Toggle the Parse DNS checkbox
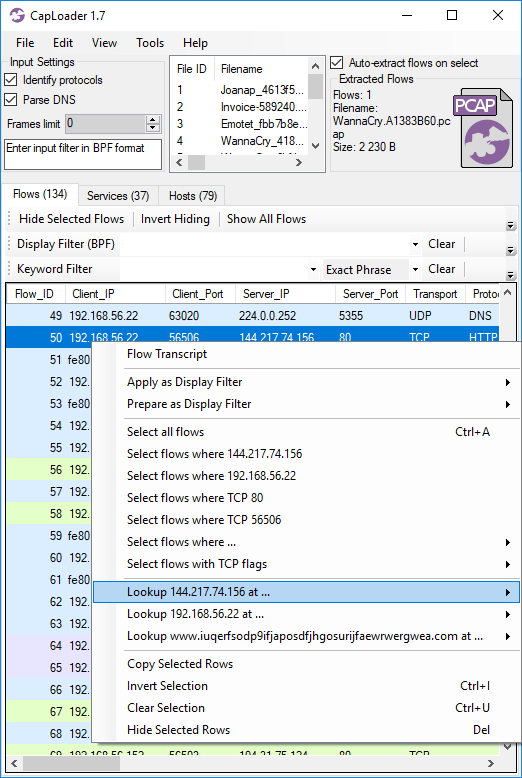Screen dimensions: 522x778 [x=11, y=100]
